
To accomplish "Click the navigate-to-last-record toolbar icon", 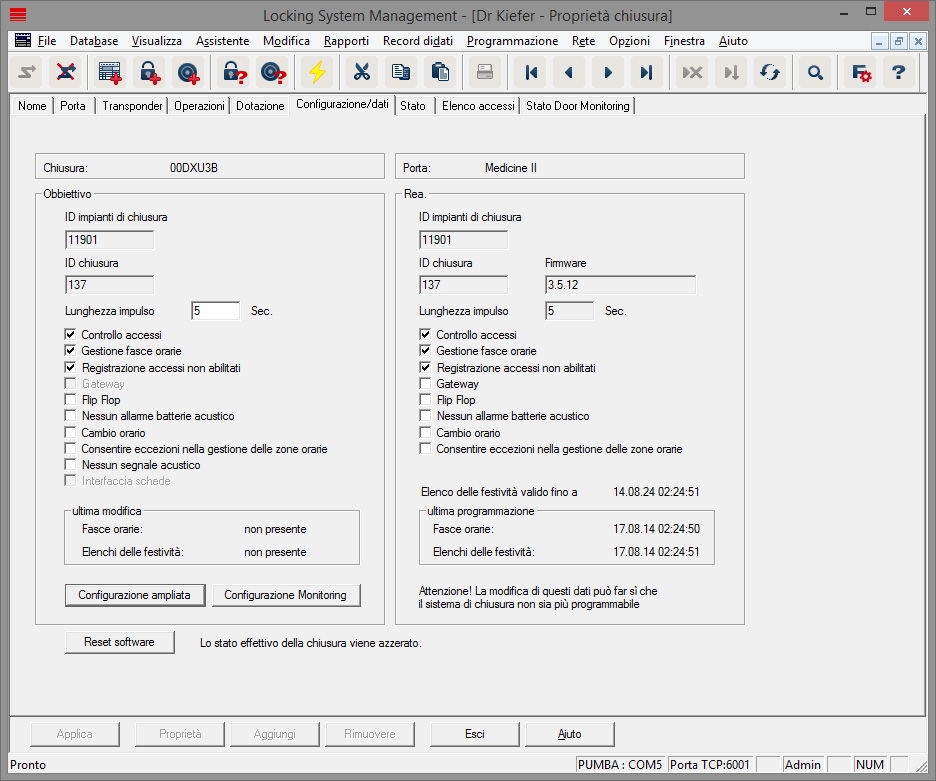I will click(x=647, y=72).
